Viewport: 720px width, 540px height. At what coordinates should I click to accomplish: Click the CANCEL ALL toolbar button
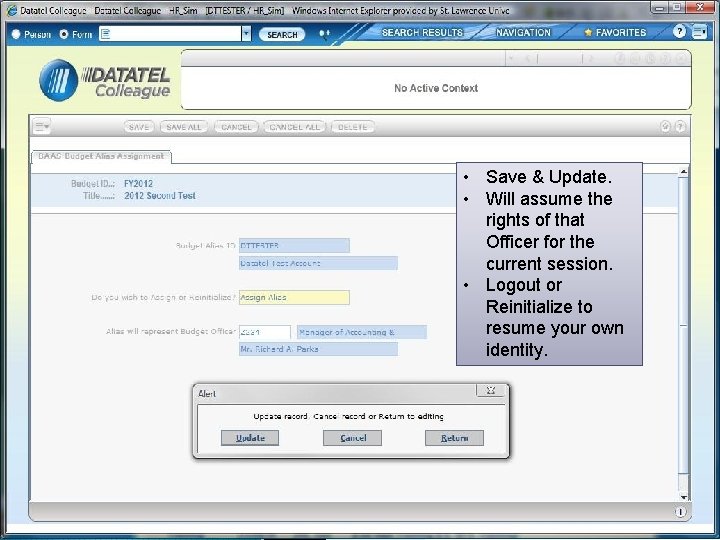pos(294,127)
